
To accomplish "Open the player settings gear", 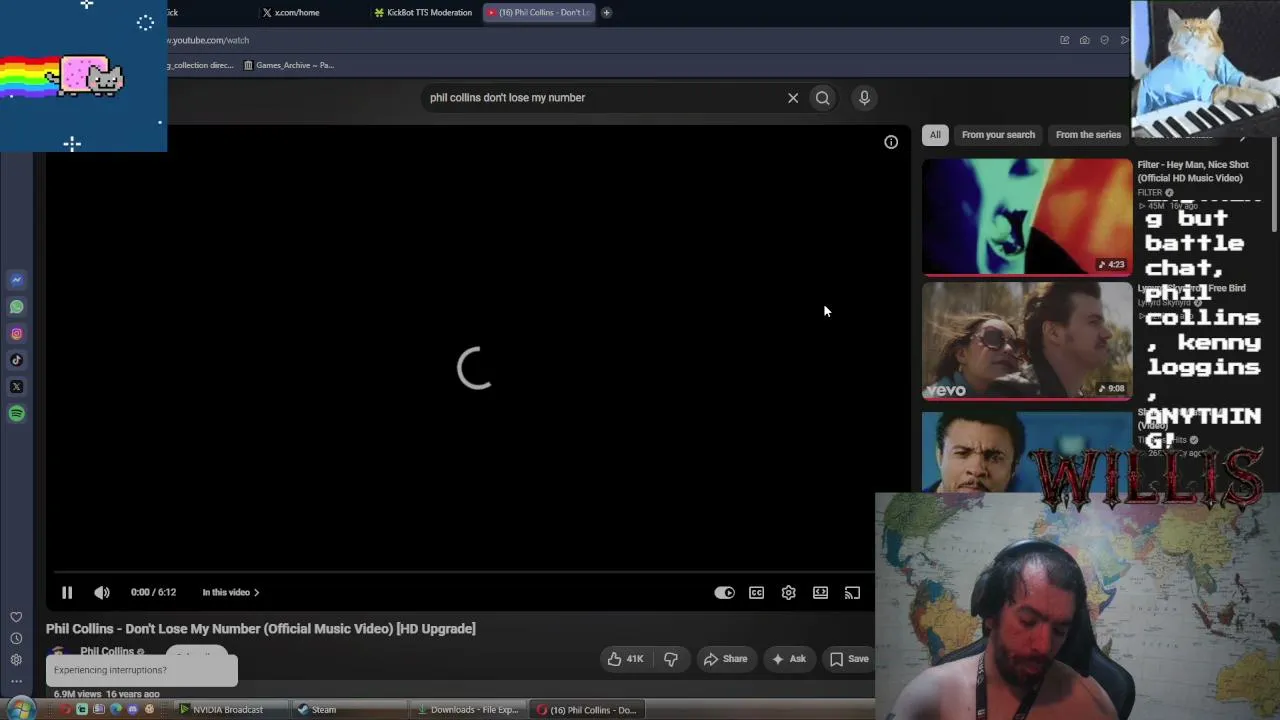I will [x=789, y=593].
